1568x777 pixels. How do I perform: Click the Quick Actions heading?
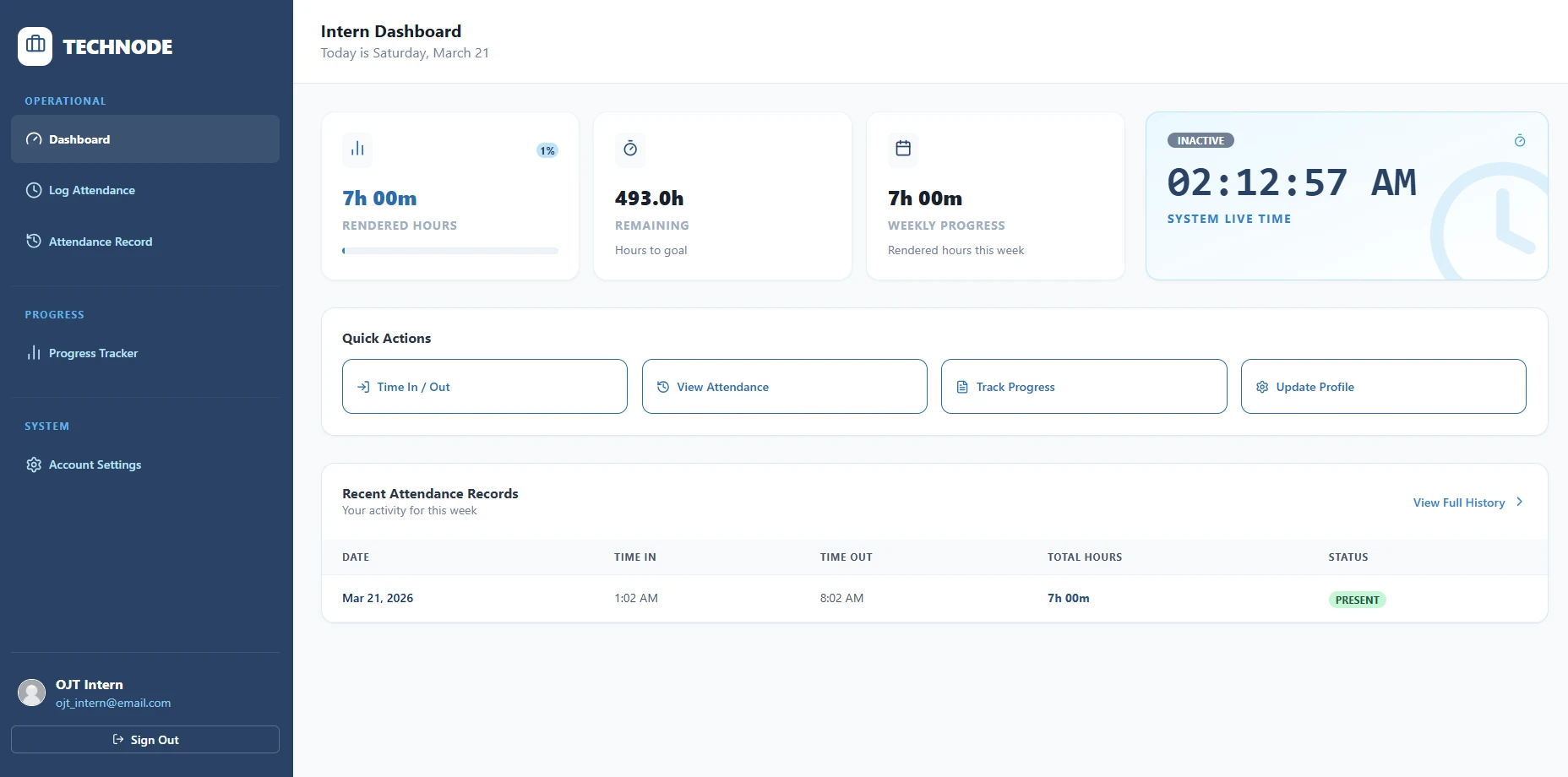(387, 338)
